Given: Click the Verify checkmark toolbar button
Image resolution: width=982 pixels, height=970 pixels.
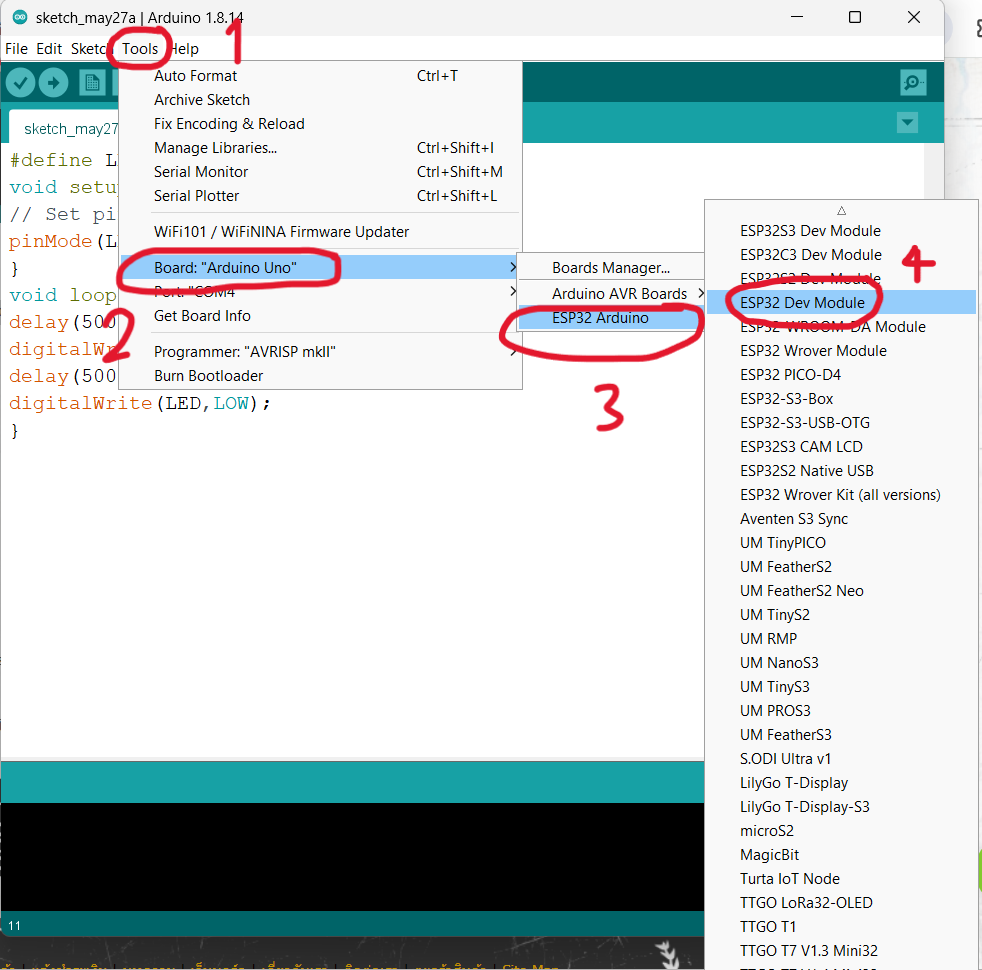Looking at the screenshot, I should [x=21, y=83].
